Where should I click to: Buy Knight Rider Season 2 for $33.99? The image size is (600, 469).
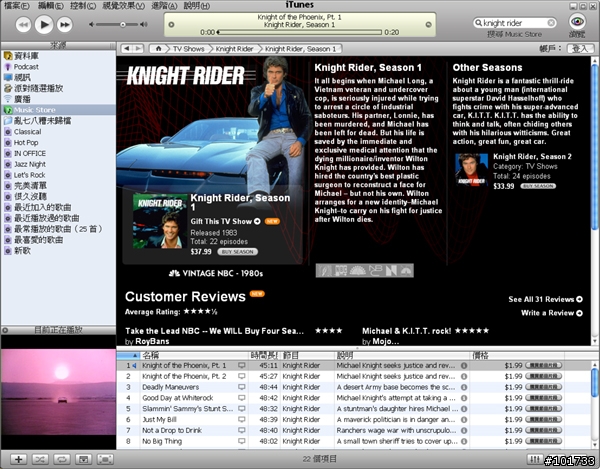tap(538, 186)
